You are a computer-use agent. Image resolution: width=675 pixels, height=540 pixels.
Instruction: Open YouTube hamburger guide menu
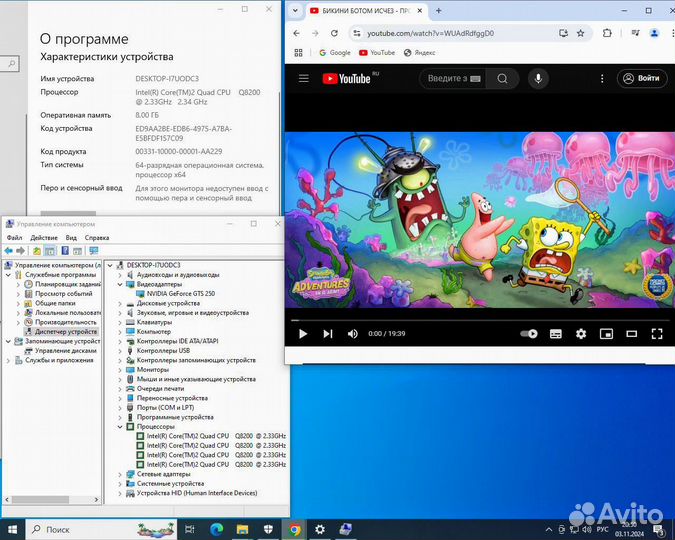[304, 78]
